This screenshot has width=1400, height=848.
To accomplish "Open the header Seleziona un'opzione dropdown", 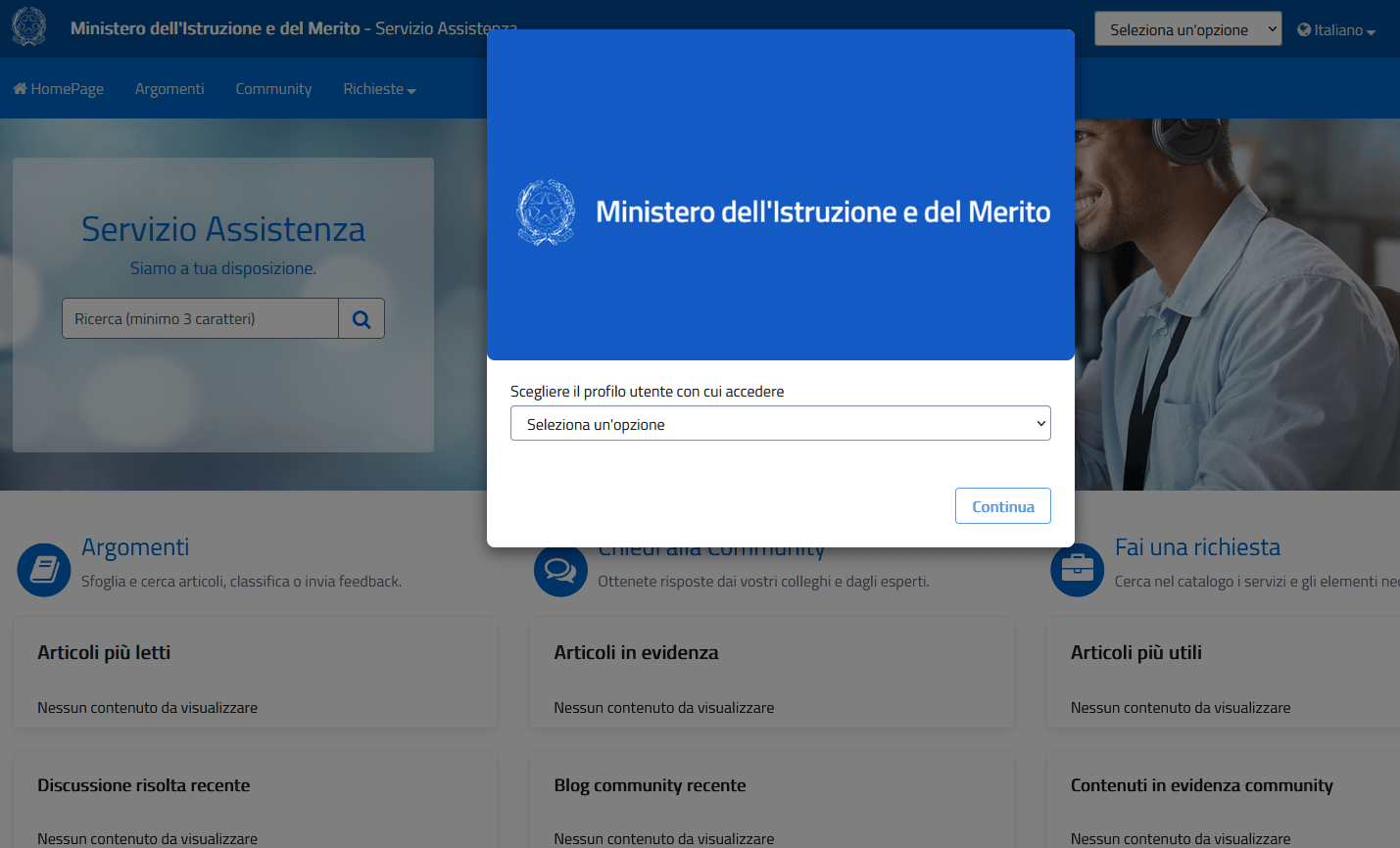I will [1187, 29].
